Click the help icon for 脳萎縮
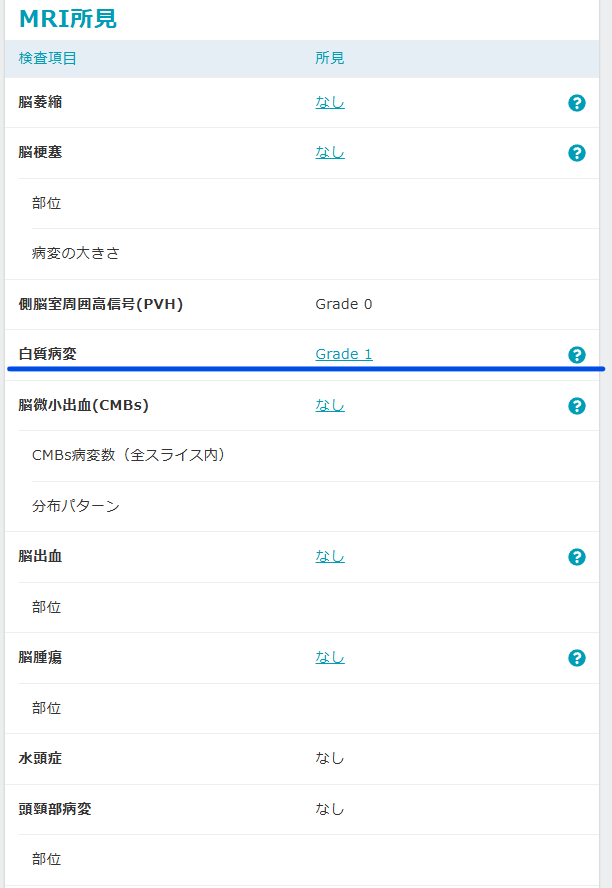Image resolution: width=612 pixels, height=888 pixels. [x=577, y=103]
